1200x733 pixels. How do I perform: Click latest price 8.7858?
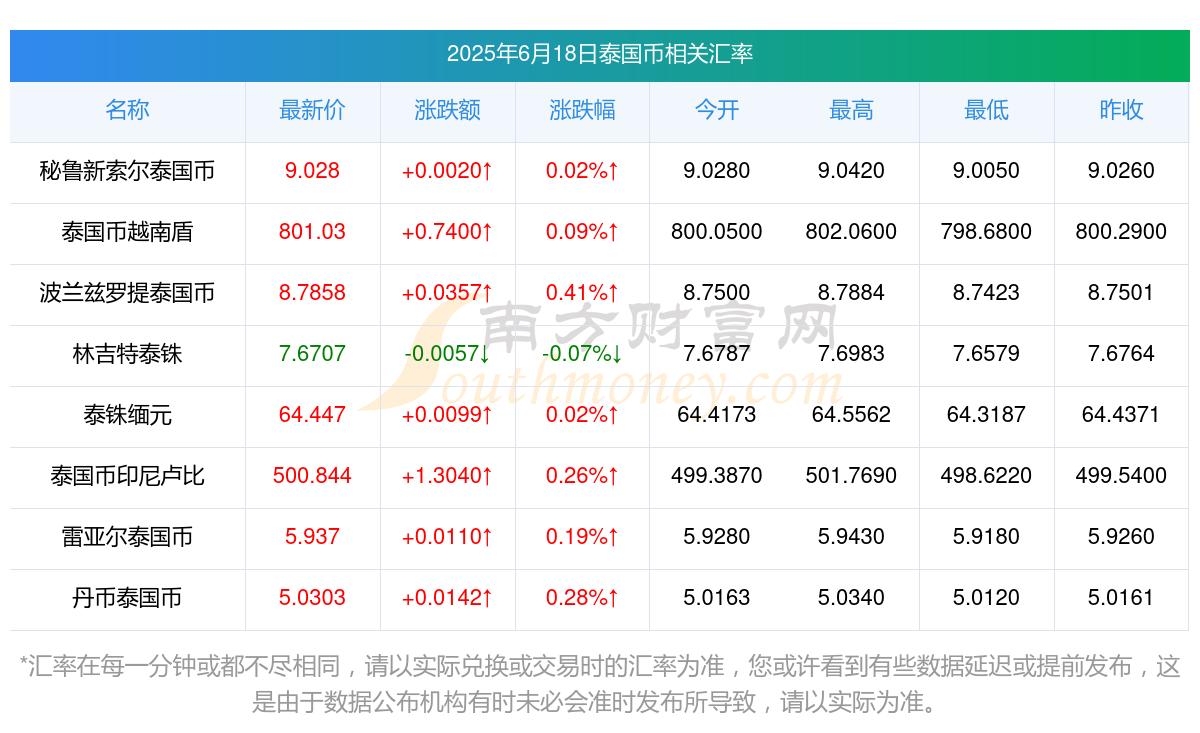pyautogui.click(x=312, y=293)
